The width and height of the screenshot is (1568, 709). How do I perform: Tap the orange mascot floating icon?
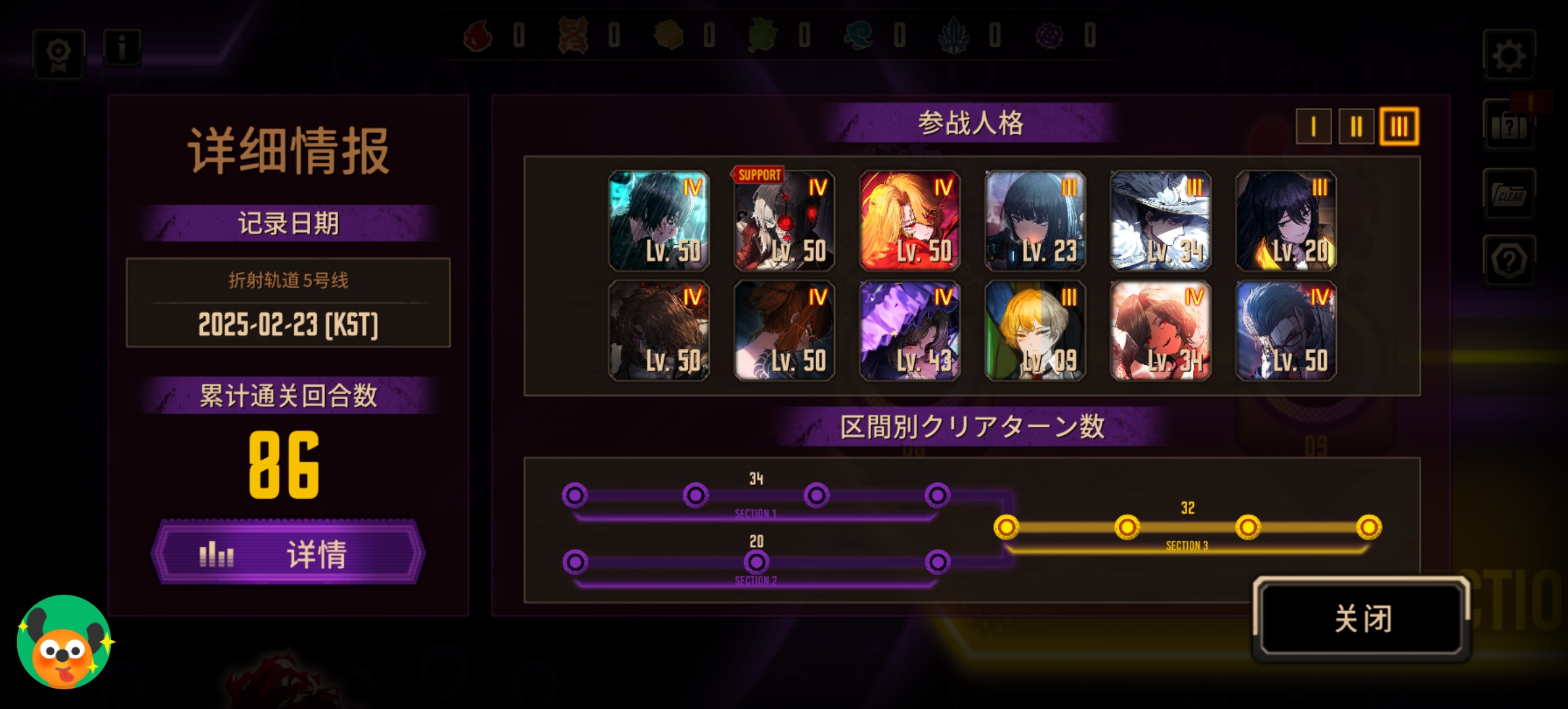click(x=64, y=642)
